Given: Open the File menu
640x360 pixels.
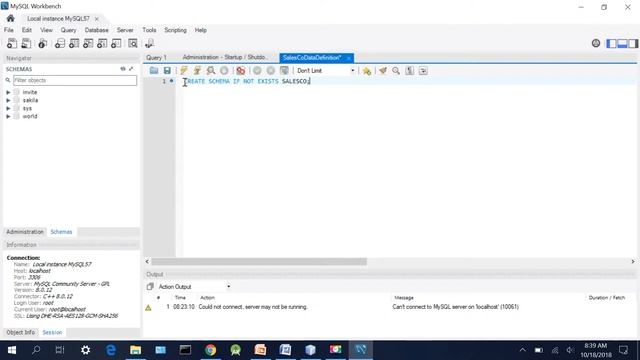Looking at the screenshot, I should click(9, 30).
